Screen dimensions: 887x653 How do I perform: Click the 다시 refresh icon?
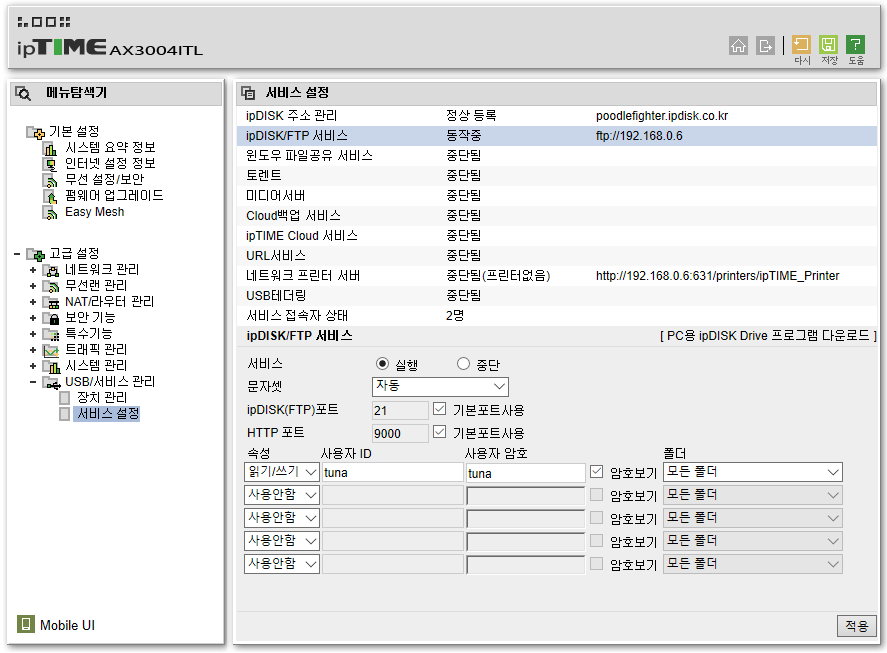801,45
